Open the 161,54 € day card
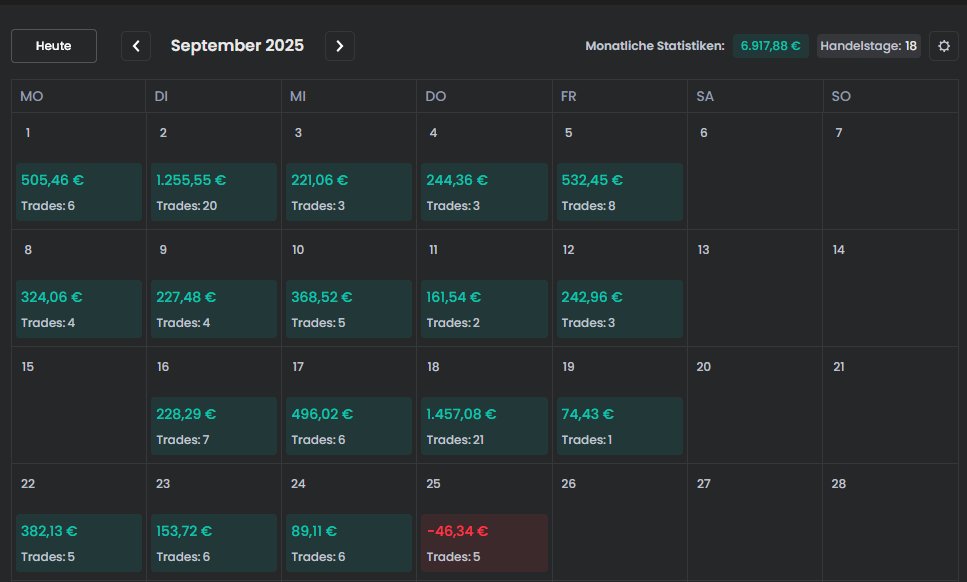 pyautogui.click(x=484, y=309)
